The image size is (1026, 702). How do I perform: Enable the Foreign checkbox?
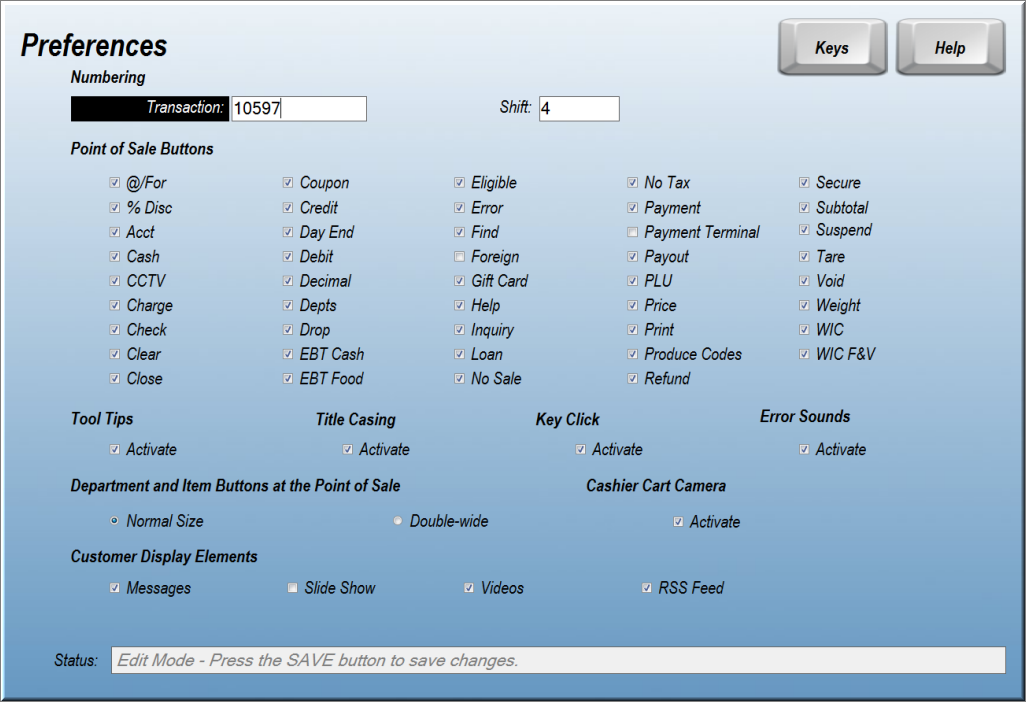pos(459,256)
